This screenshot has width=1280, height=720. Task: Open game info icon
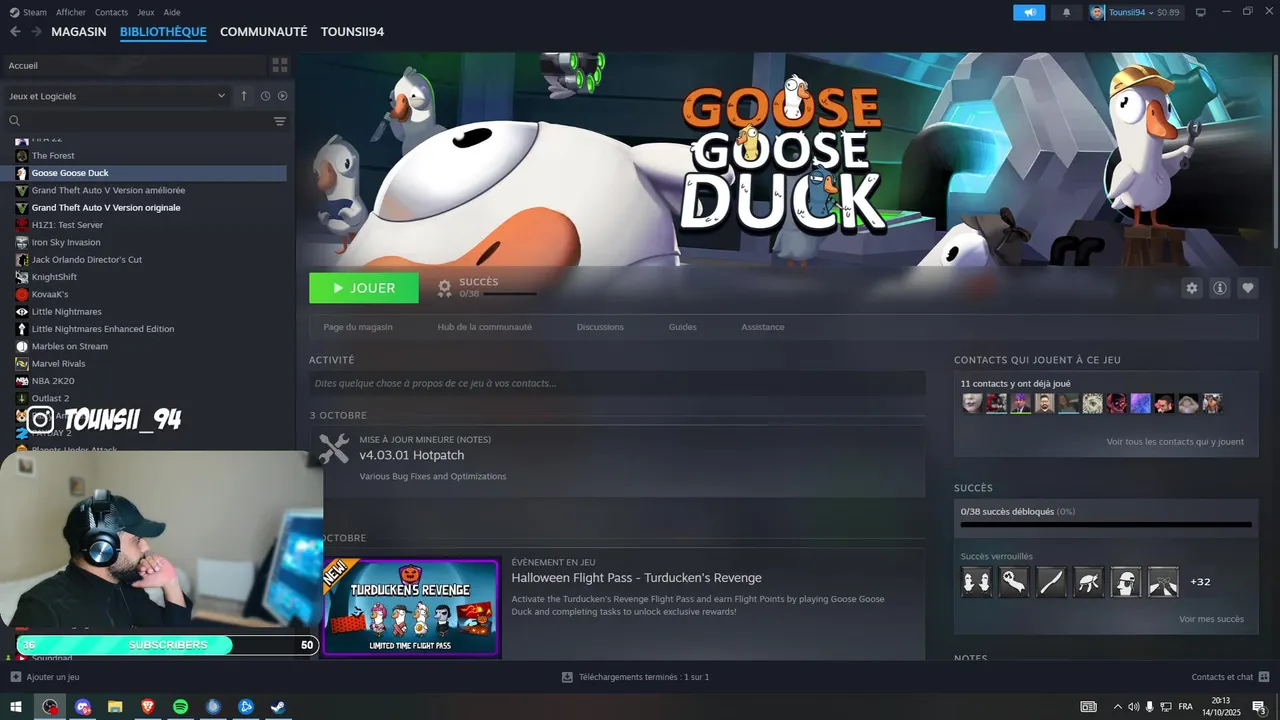(1220, 288)
